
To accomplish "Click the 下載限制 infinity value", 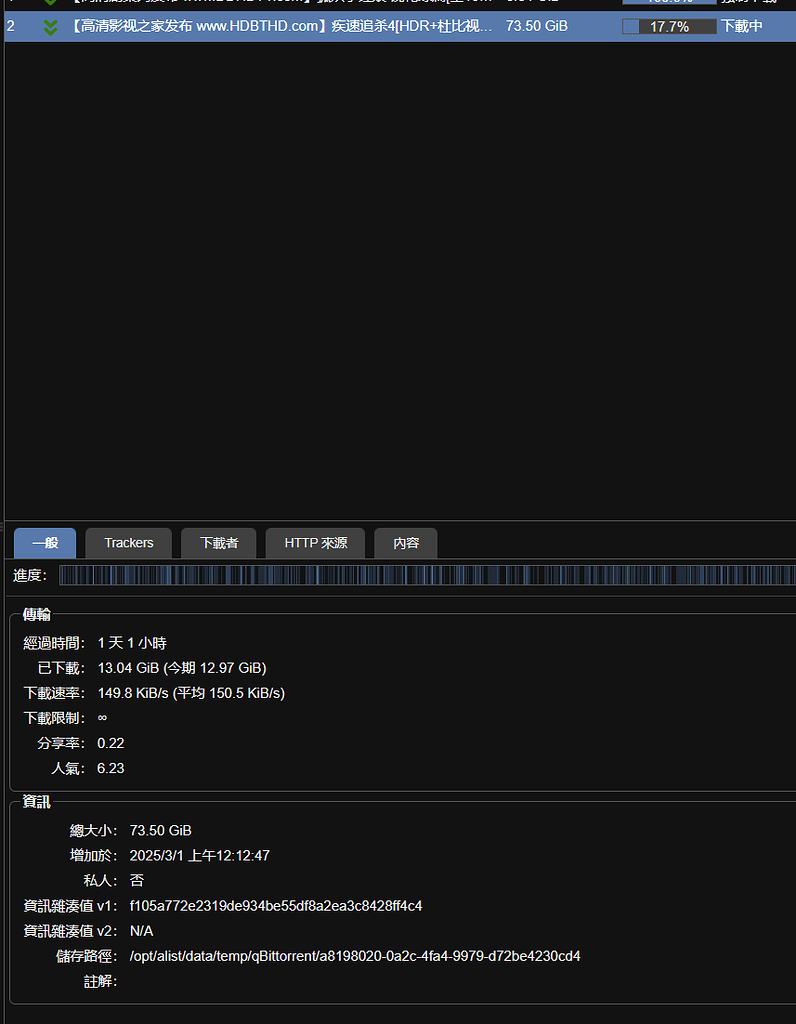I will (103, 718).
